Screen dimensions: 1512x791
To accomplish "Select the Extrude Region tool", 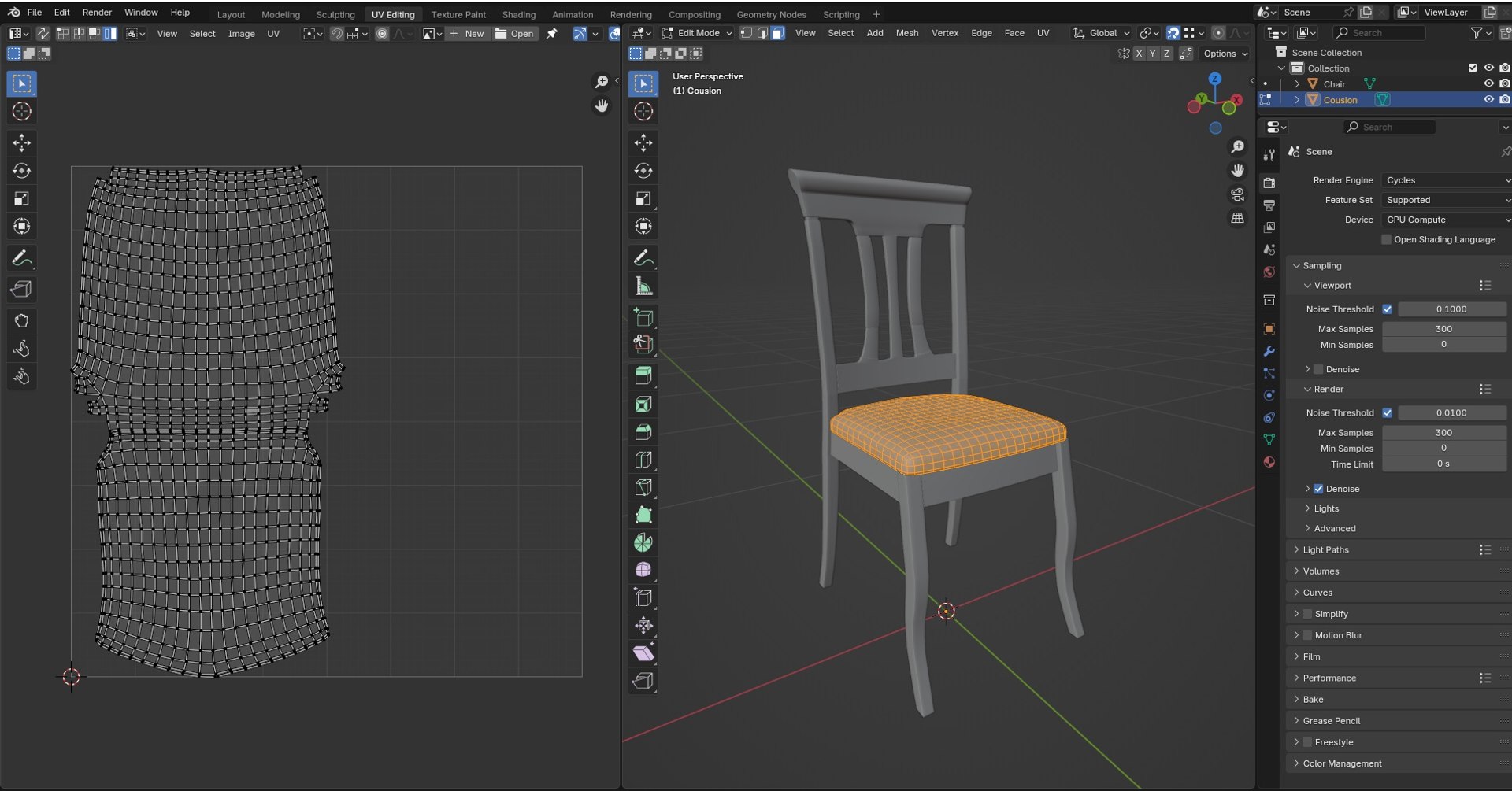I will point(643,375).
